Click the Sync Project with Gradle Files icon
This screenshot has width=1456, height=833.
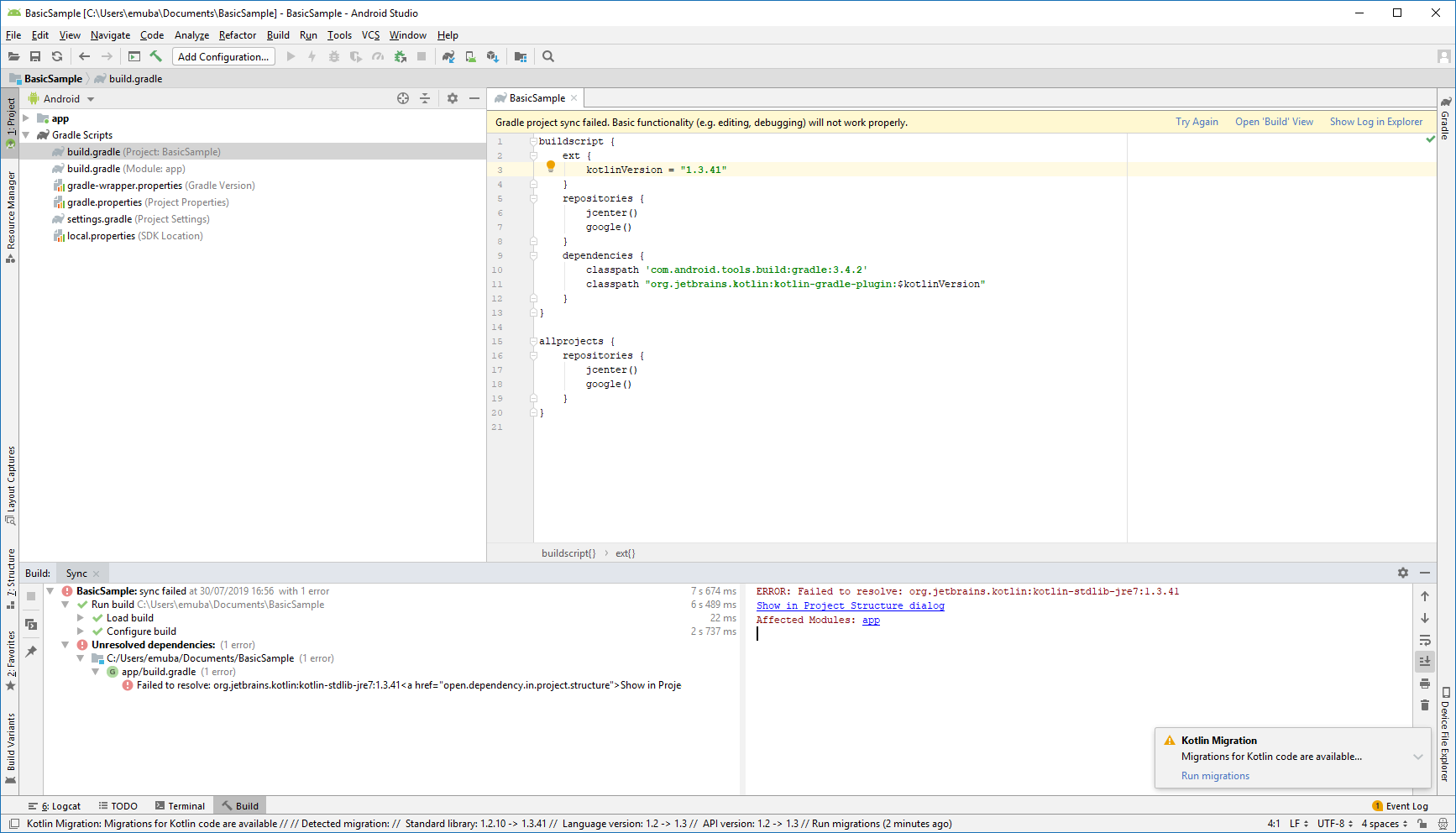(448, 56)
